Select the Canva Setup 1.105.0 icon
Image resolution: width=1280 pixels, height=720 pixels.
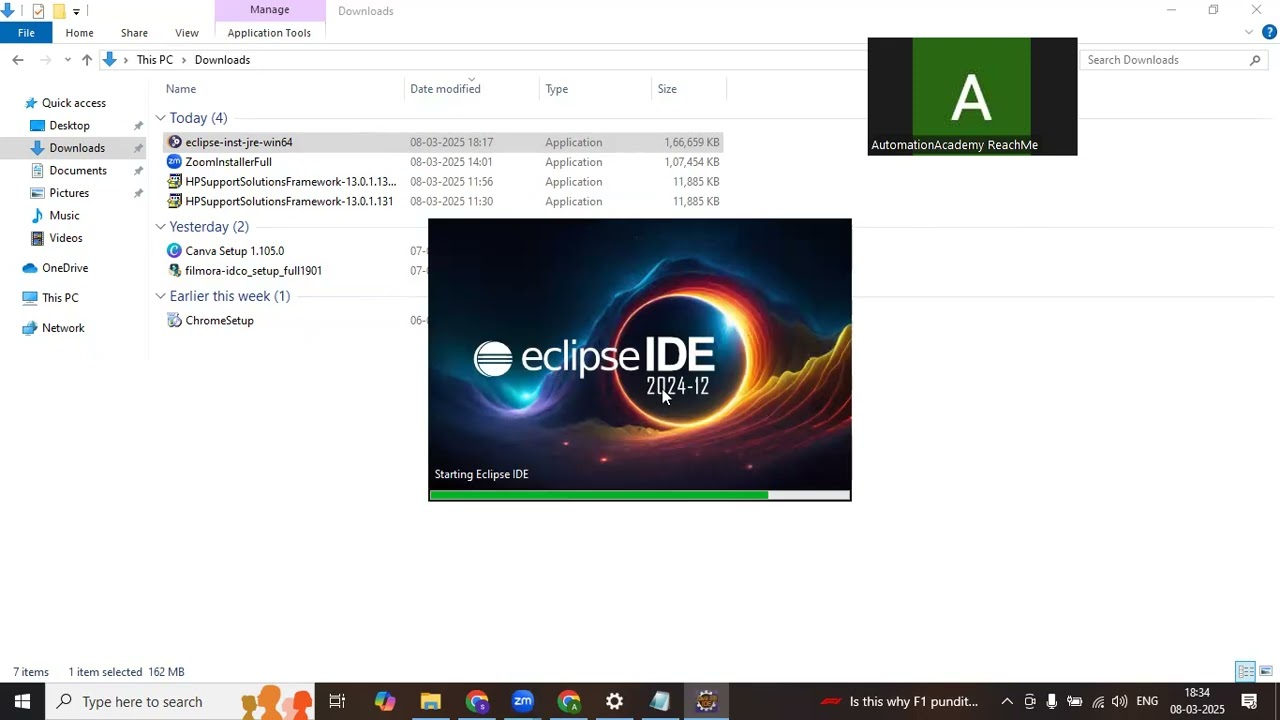click(x=175, y=251)
